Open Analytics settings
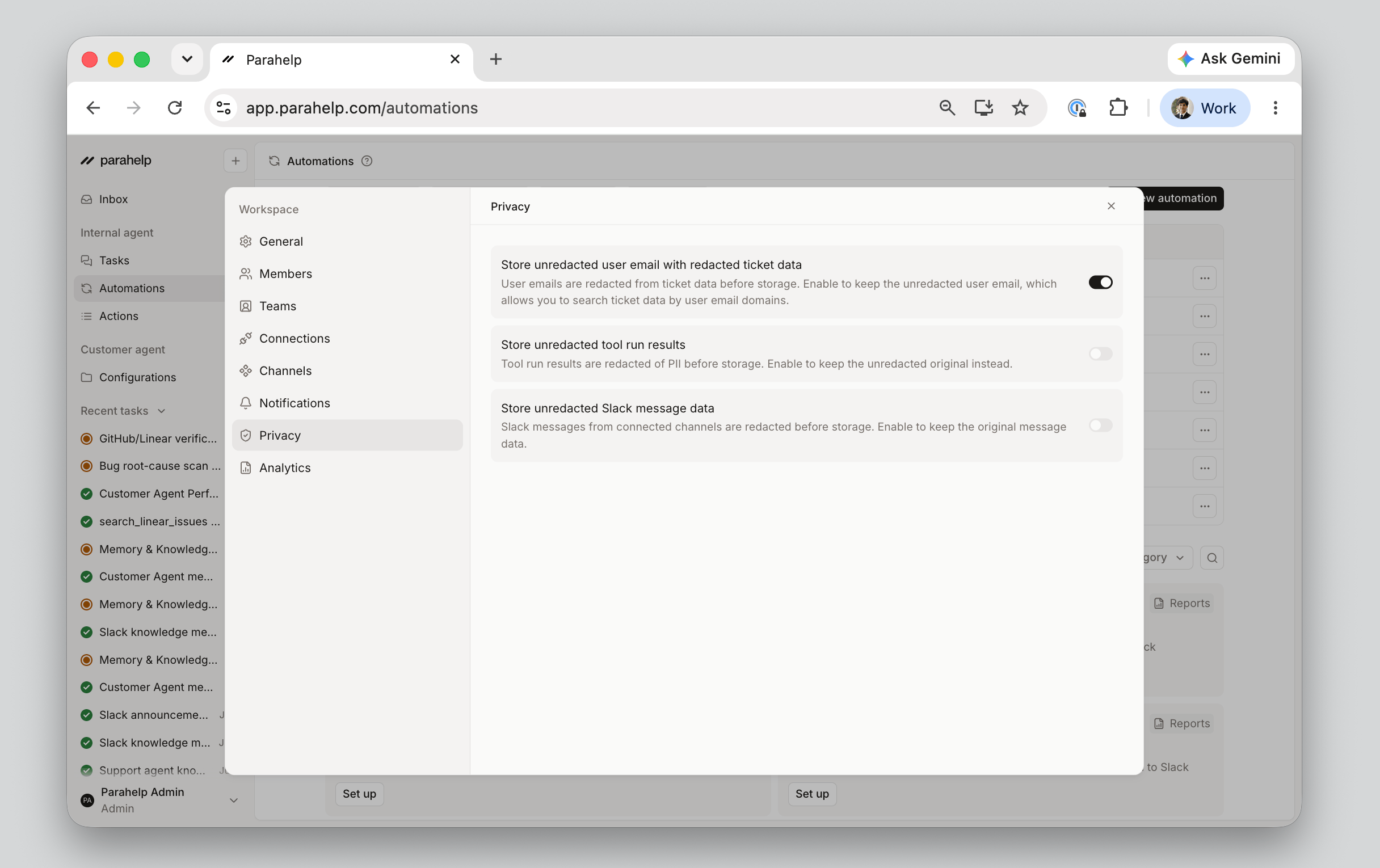The width and height of the screenshot is (1380, 868). pyautogui.click(x=347, y=468)
